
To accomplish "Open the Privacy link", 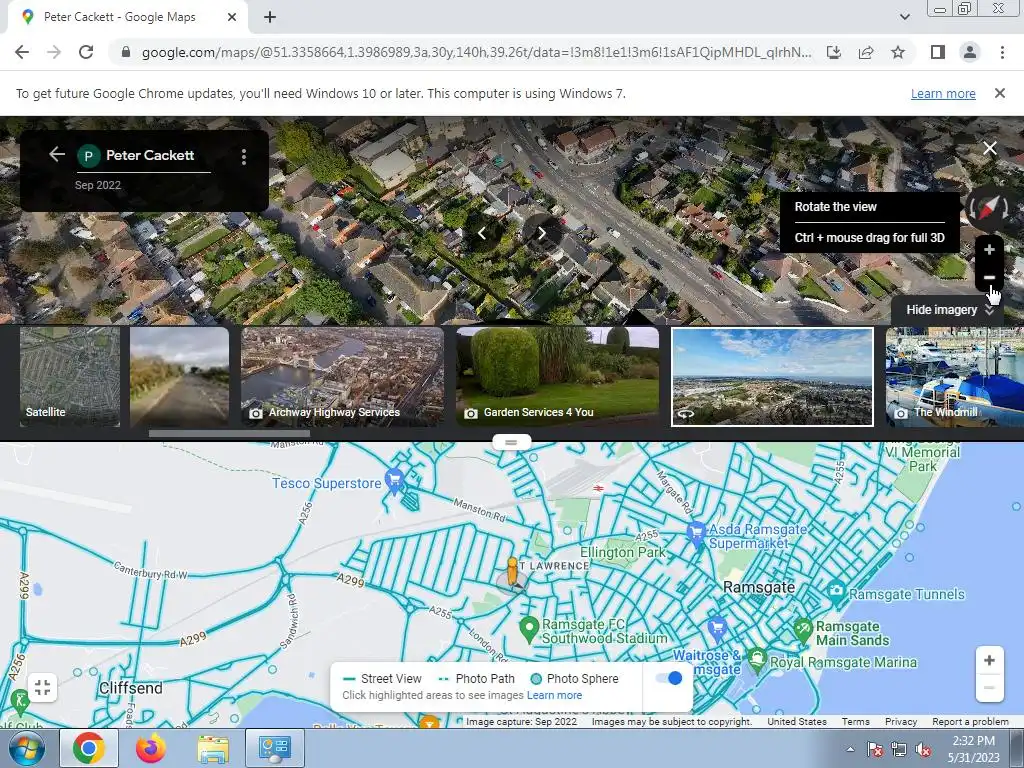I will point(901,722).
